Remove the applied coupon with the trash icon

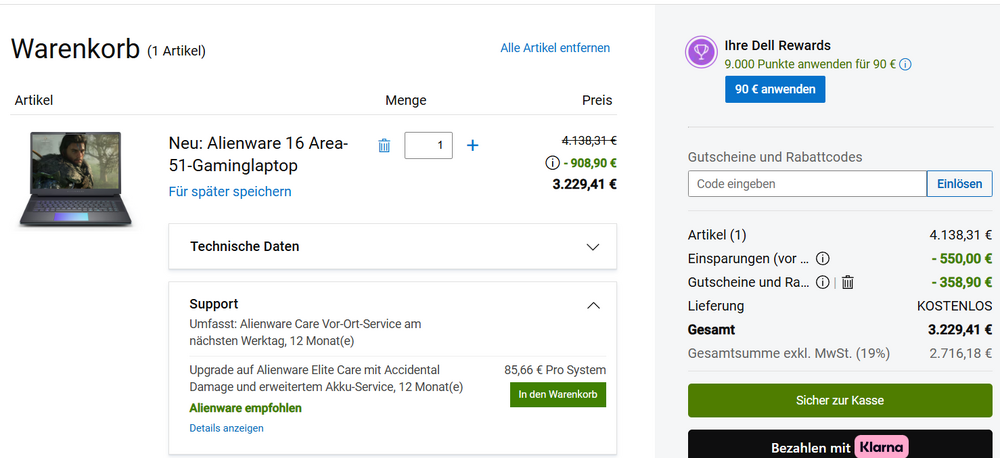pos(847,282)
